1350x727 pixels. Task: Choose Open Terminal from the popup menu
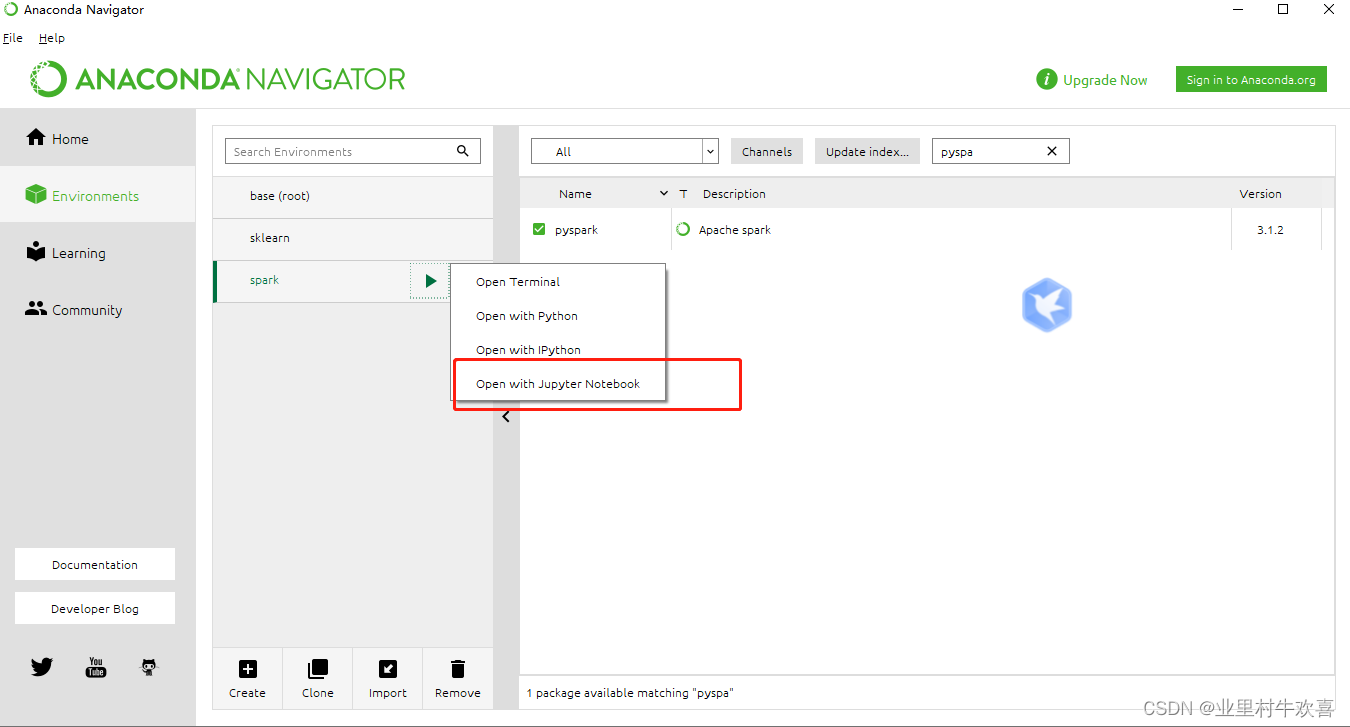point(558,282)
